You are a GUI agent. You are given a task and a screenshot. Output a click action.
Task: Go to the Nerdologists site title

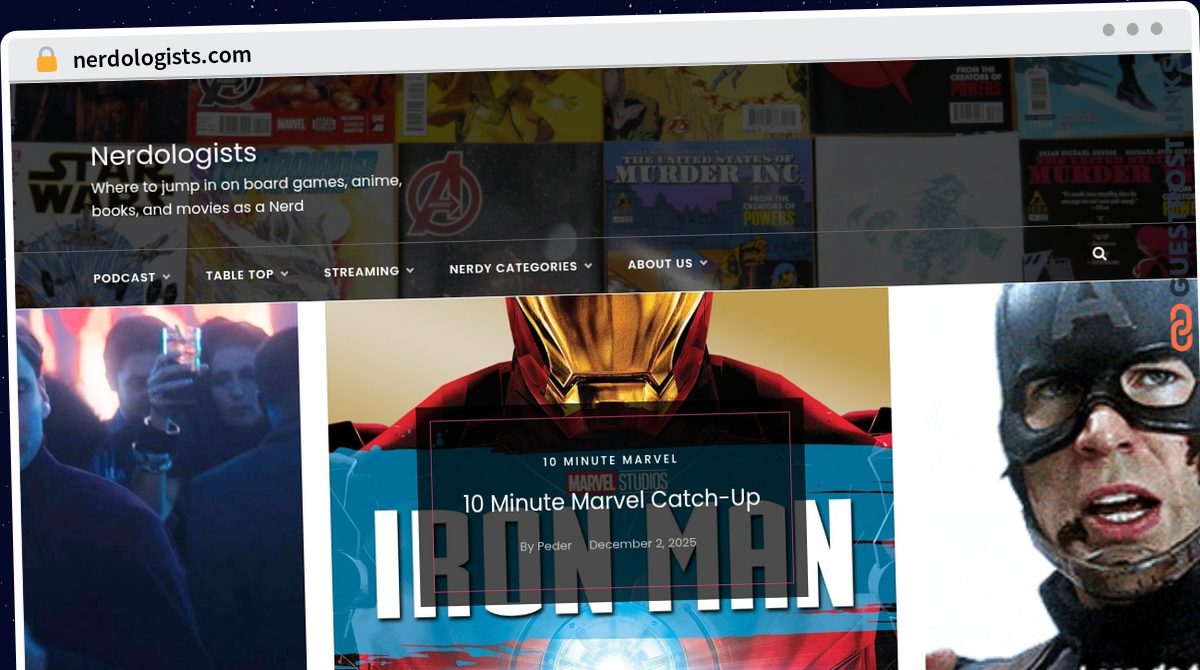[173, 154]
